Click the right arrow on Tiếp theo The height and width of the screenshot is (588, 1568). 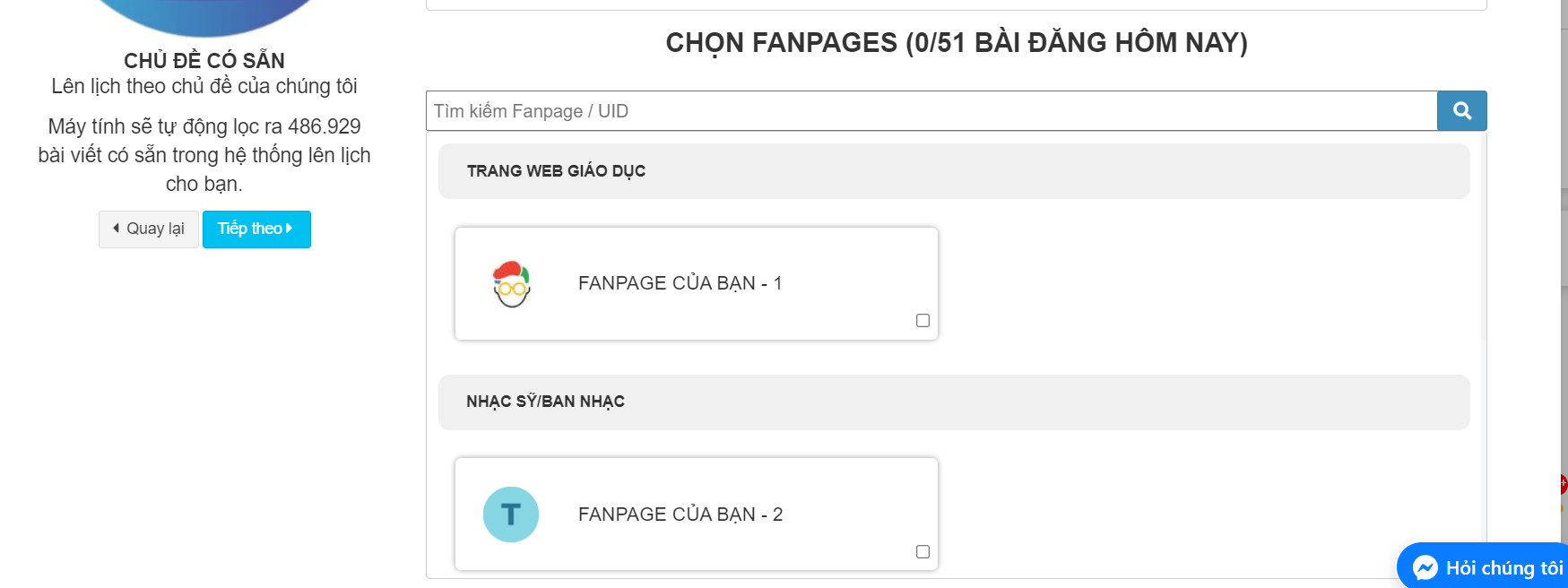pyautogui.click(x=289, y=229)
